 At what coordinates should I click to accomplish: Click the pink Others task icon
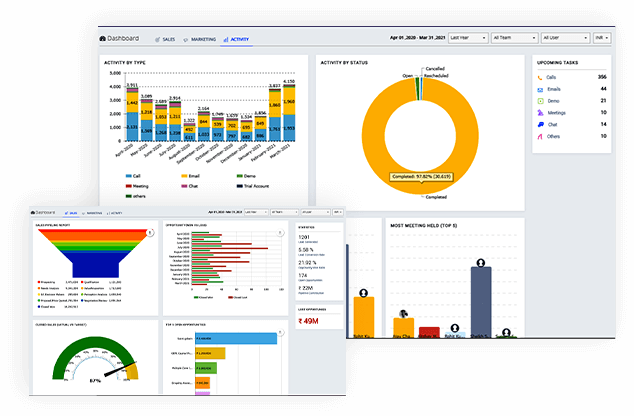540,137
